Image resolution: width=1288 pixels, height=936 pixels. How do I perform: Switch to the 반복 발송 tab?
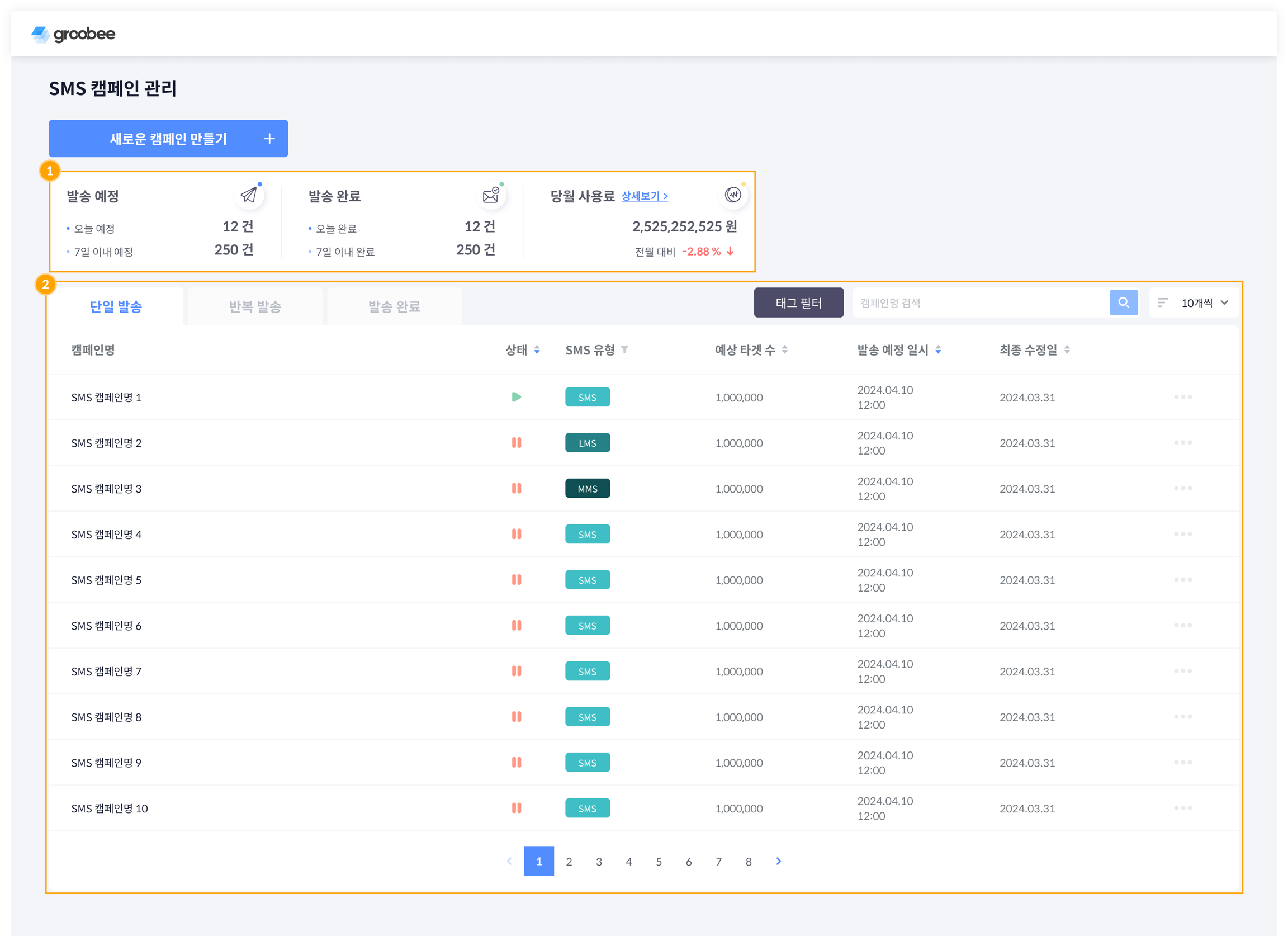click(255, 307)
